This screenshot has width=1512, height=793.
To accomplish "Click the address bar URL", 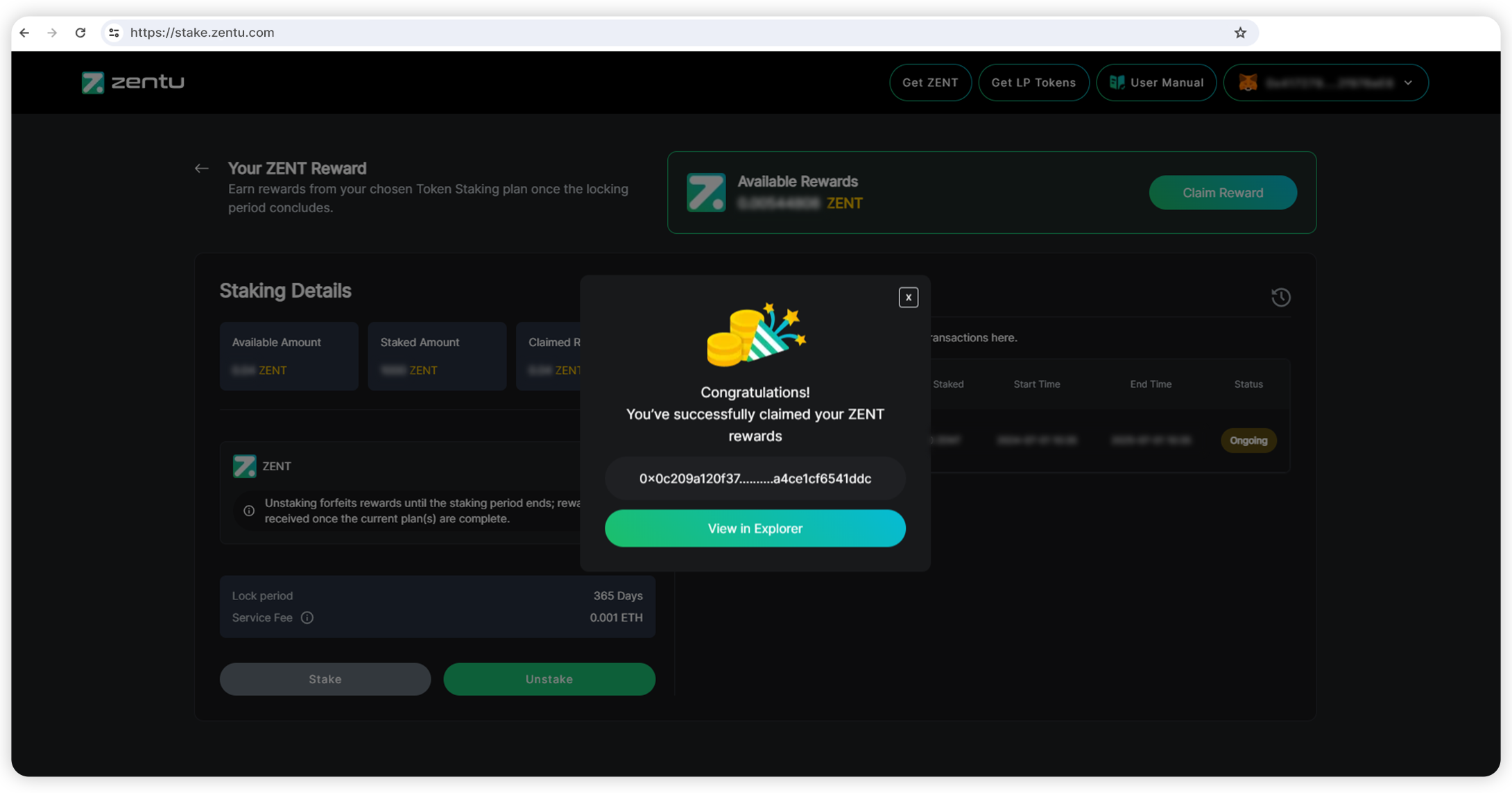I will coord(203,33).
